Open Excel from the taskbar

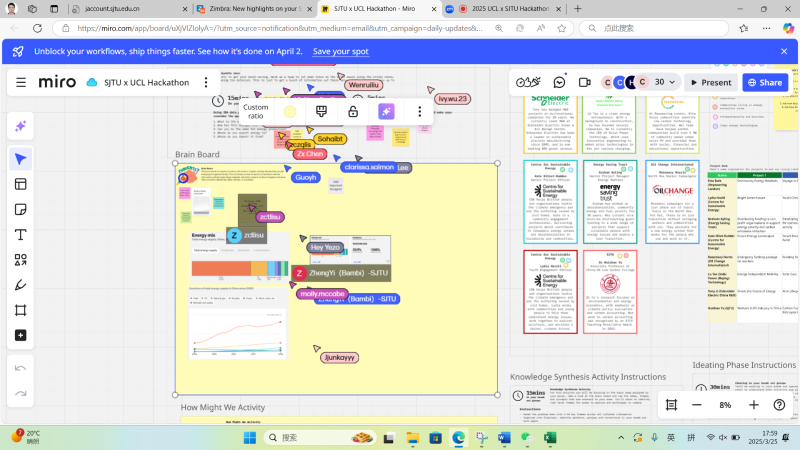(549, 438)
